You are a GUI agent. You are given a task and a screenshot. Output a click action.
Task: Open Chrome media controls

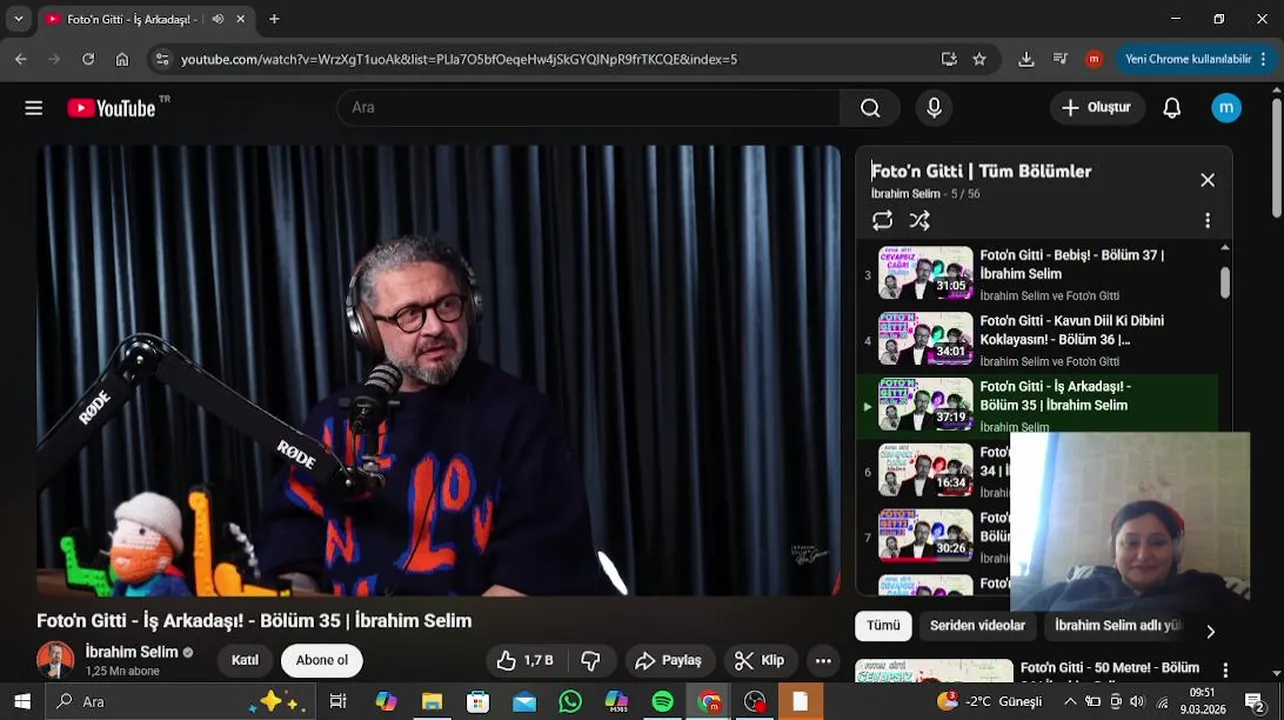click(x=1060, y=59)
